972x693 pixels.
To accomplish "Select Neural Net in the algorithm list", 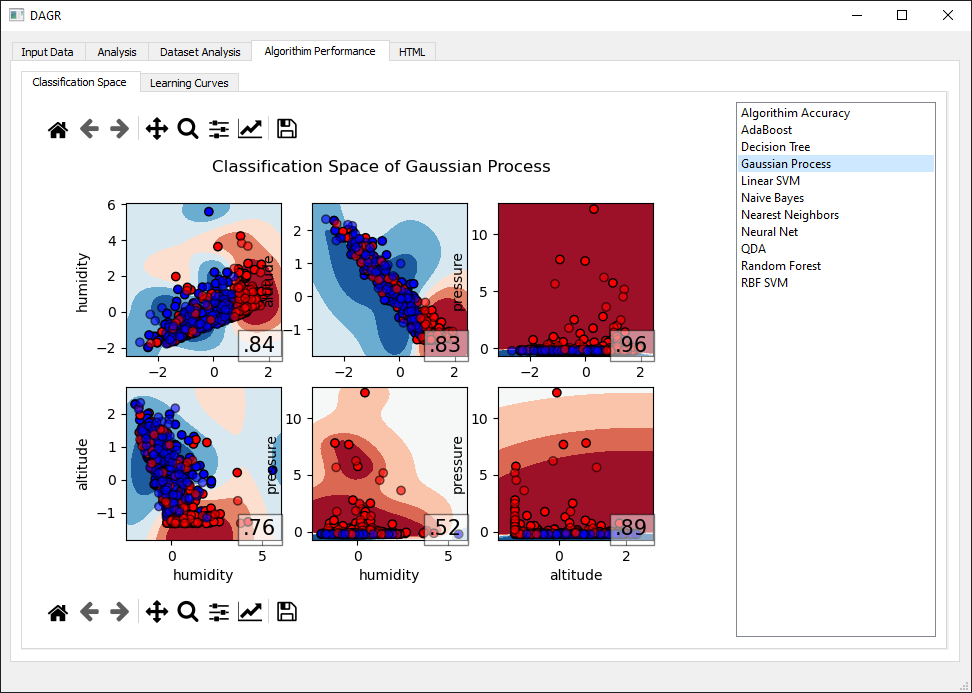I will (x=835, y=231).
